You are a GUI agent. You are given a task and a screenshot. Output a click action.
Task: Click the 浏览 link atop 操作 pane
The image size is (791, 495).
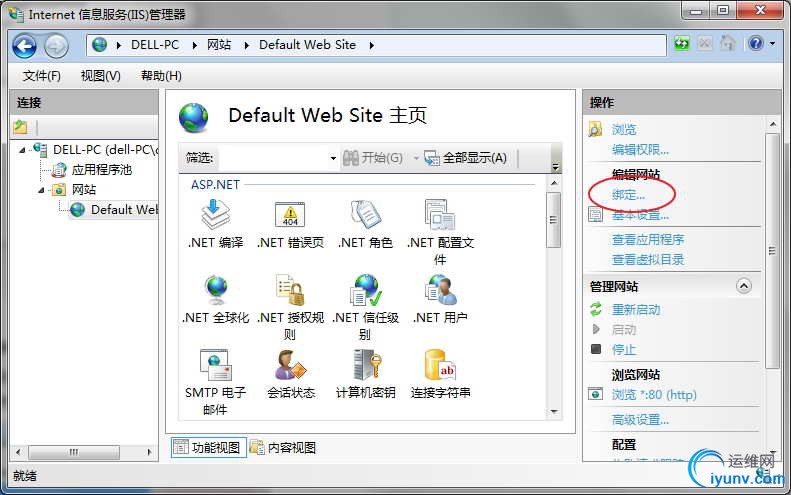(x=624, y=130)
